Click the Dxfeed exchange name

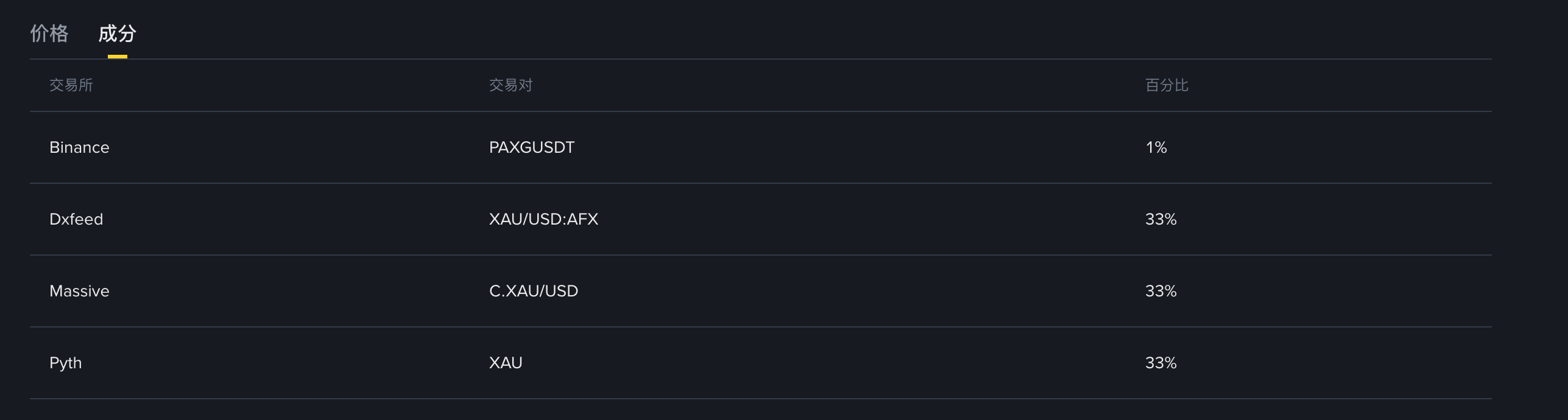pyautogui.click(x=76, y=219)
